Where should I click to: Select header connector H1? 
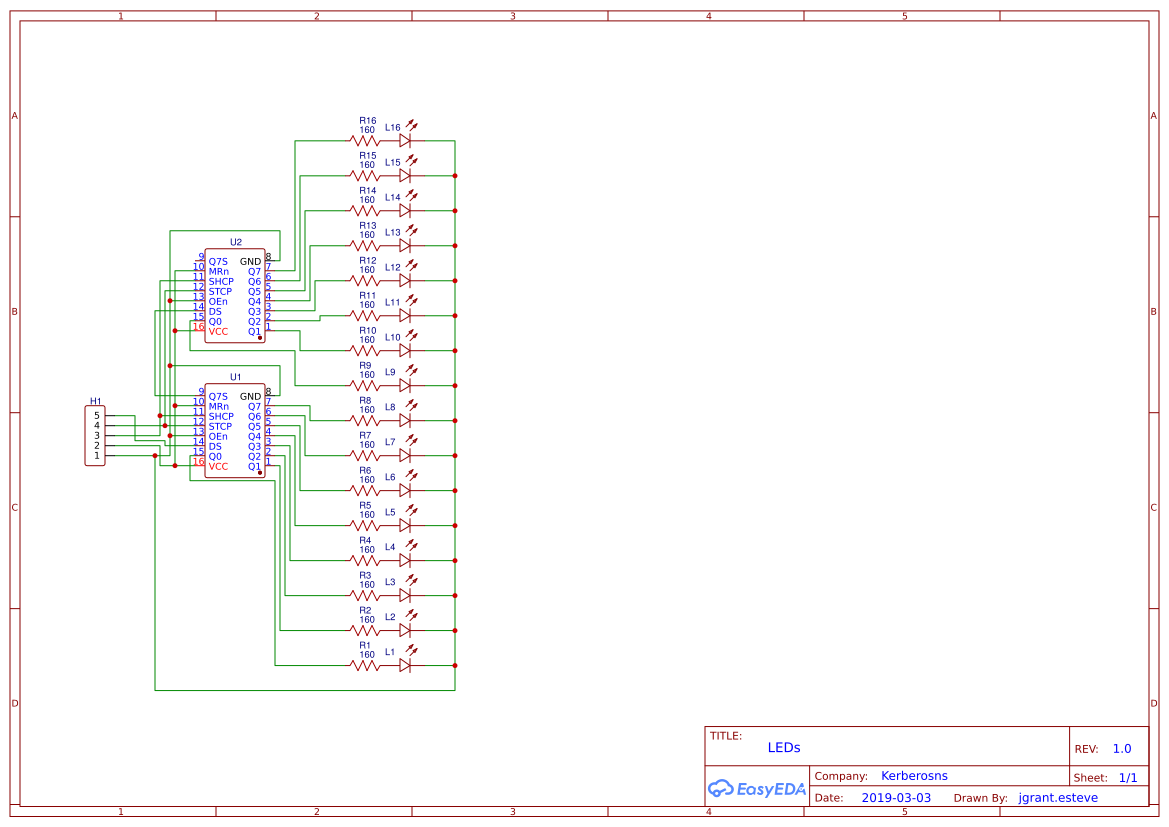94,435
